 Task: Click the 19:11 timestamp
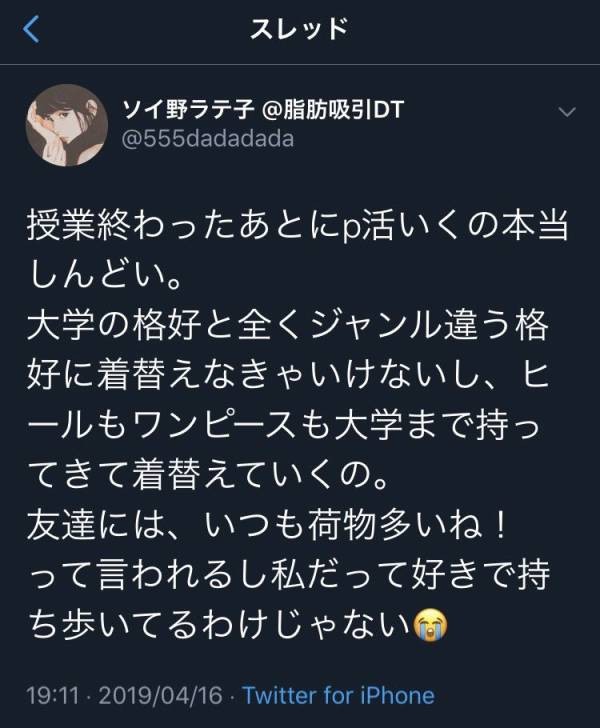pos(52,695)
